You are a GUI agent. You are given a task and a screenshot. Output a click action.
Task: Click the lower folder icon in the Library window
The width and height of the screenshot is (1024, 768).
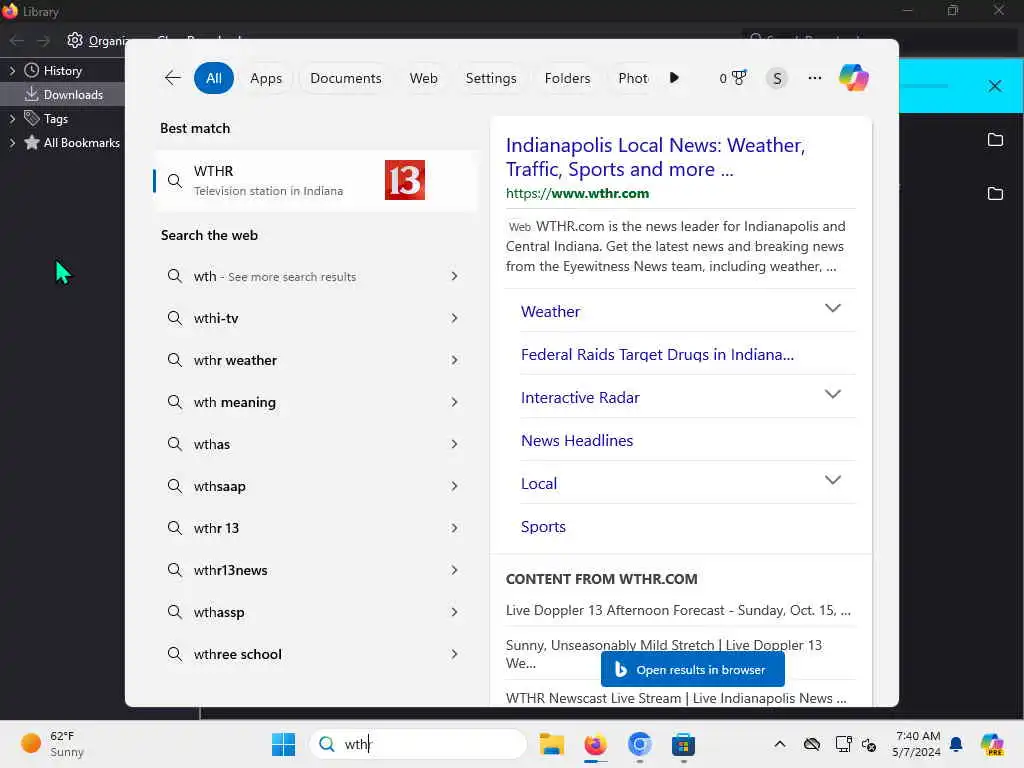tap(995, 193)
